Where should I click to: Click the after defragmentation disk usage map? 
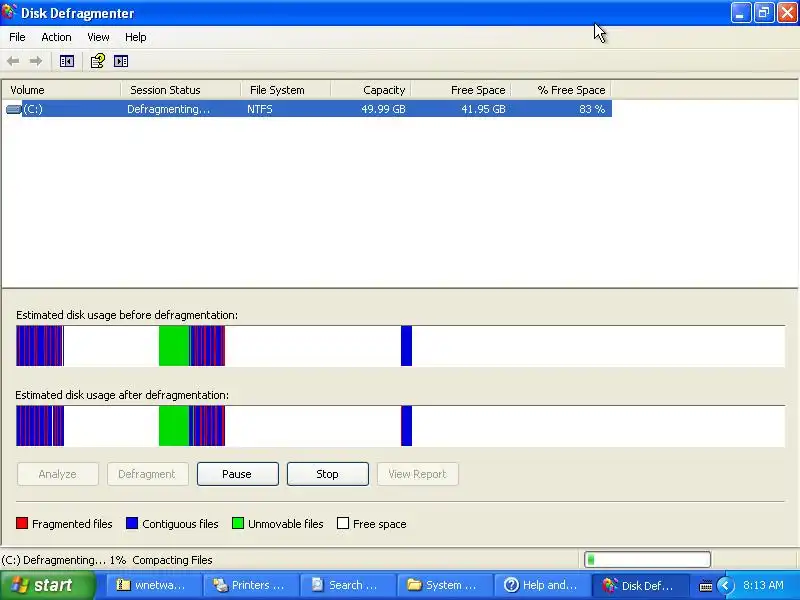[x=401, y=426]
